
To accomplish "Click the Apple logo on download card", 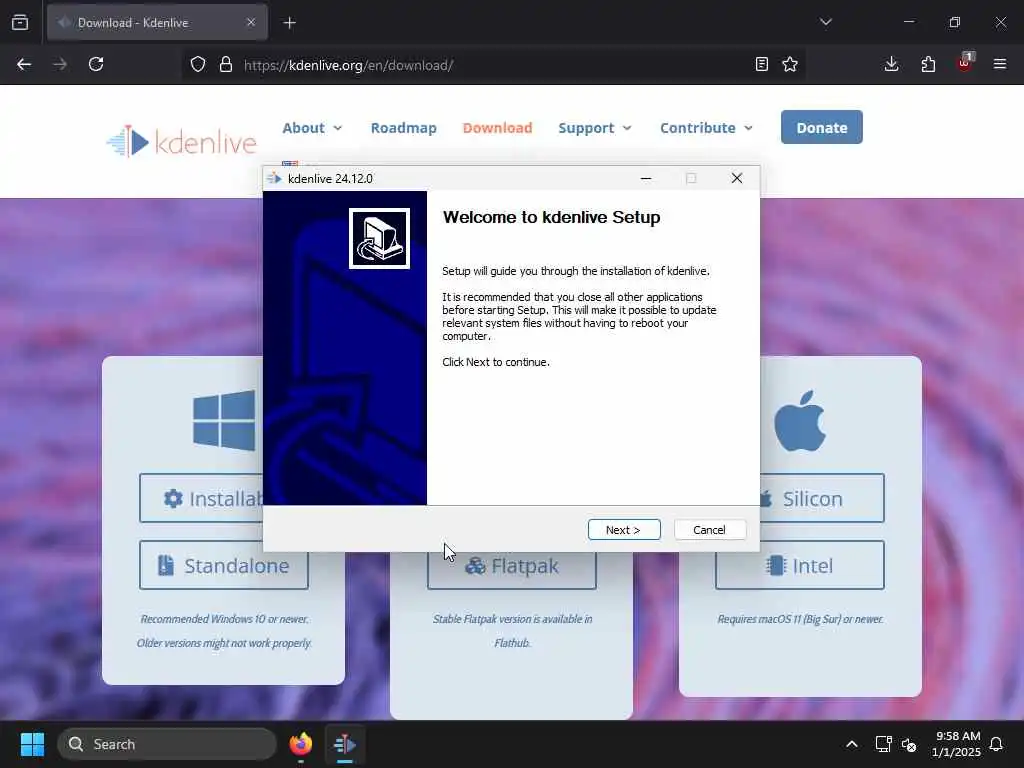I will tap(800, 421).
